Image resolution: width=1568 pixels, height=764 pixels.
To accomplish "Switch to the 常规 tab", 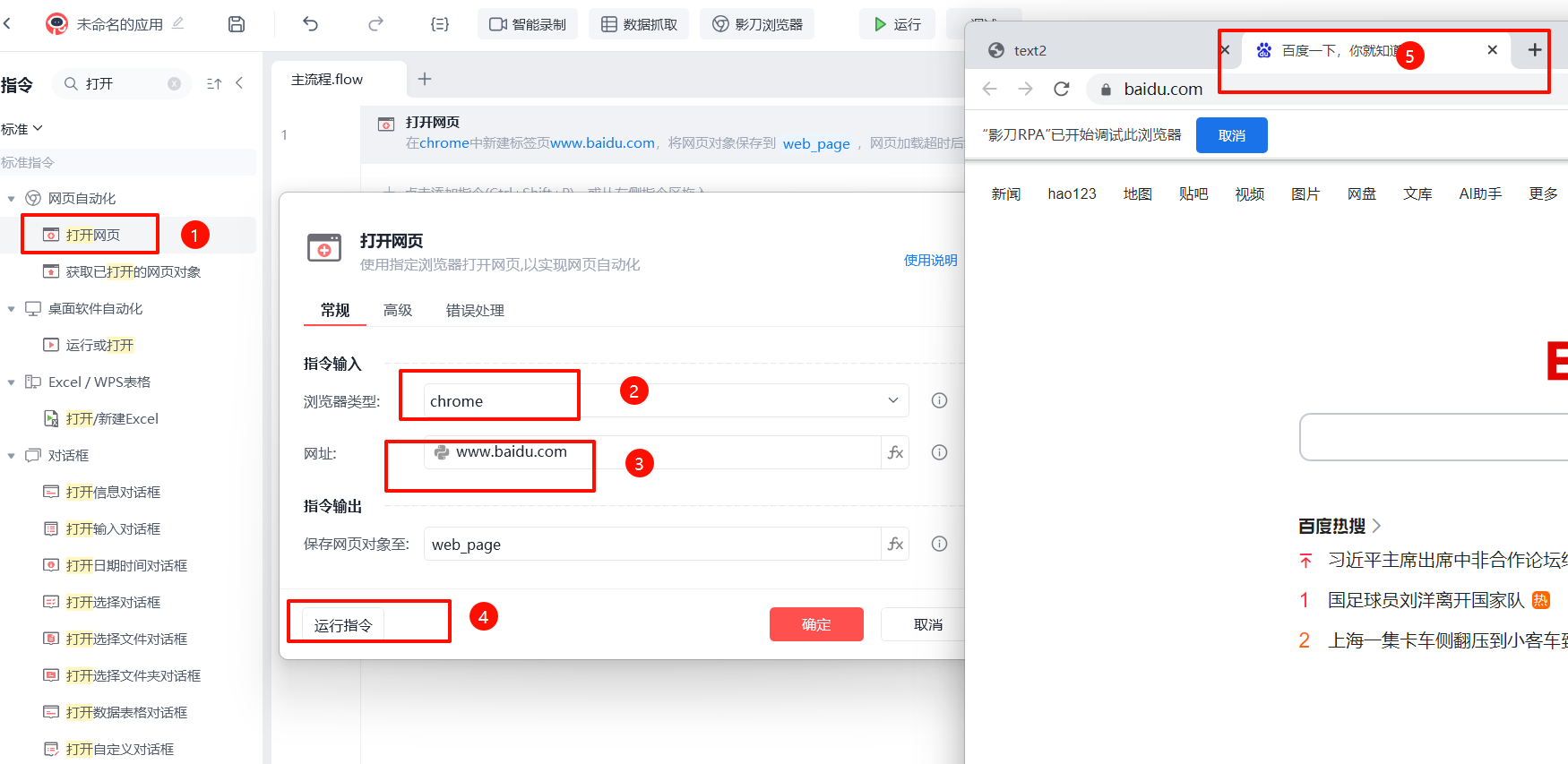I will click(335, 310).
